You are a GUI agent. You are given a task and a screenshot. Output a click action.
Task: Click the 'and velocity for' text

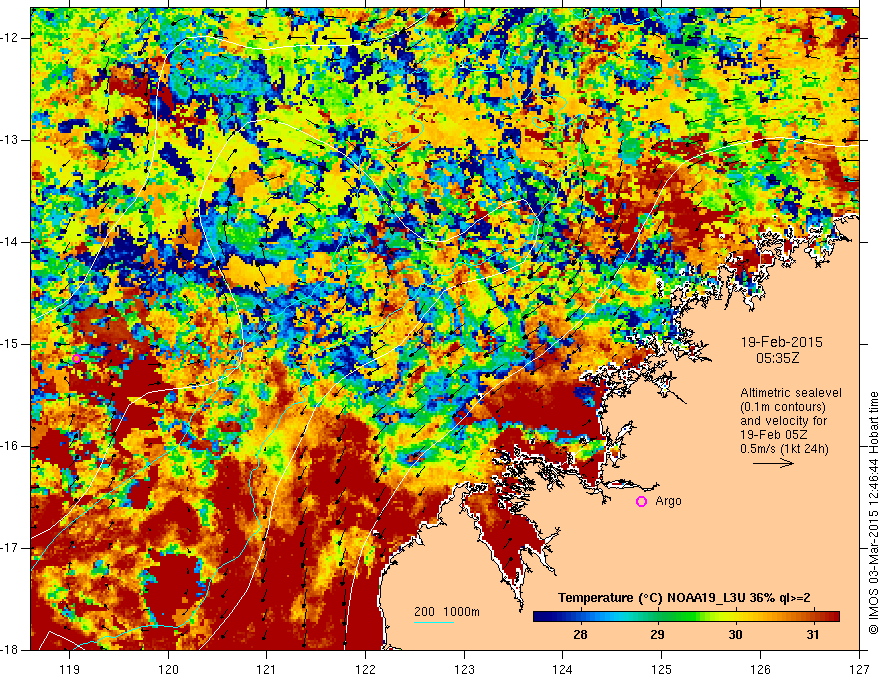(783, 421)
